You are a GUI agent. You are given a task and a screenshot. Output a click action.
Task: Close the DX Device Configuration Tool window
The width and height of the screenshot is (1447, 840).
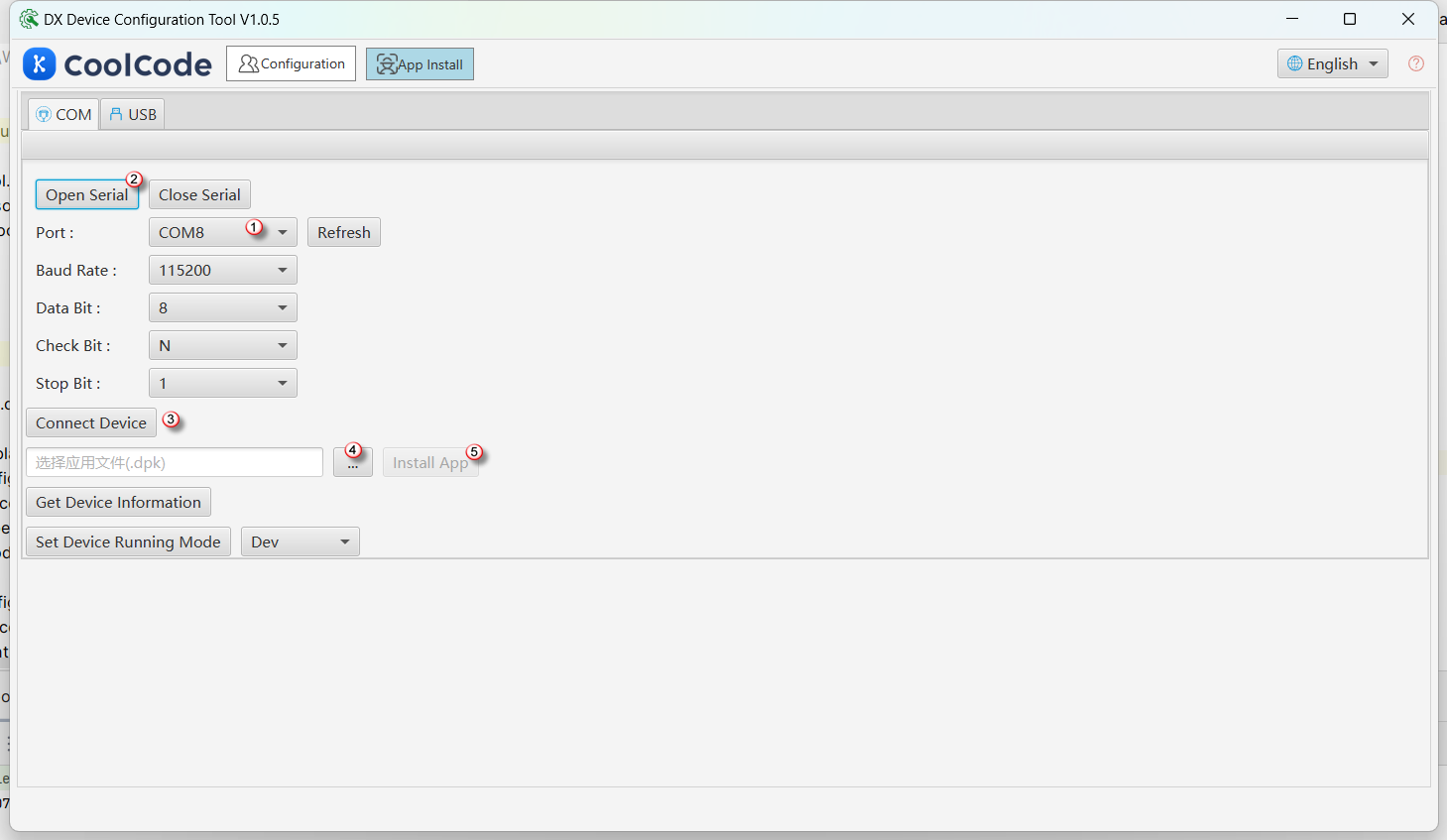pos(1408,19)
